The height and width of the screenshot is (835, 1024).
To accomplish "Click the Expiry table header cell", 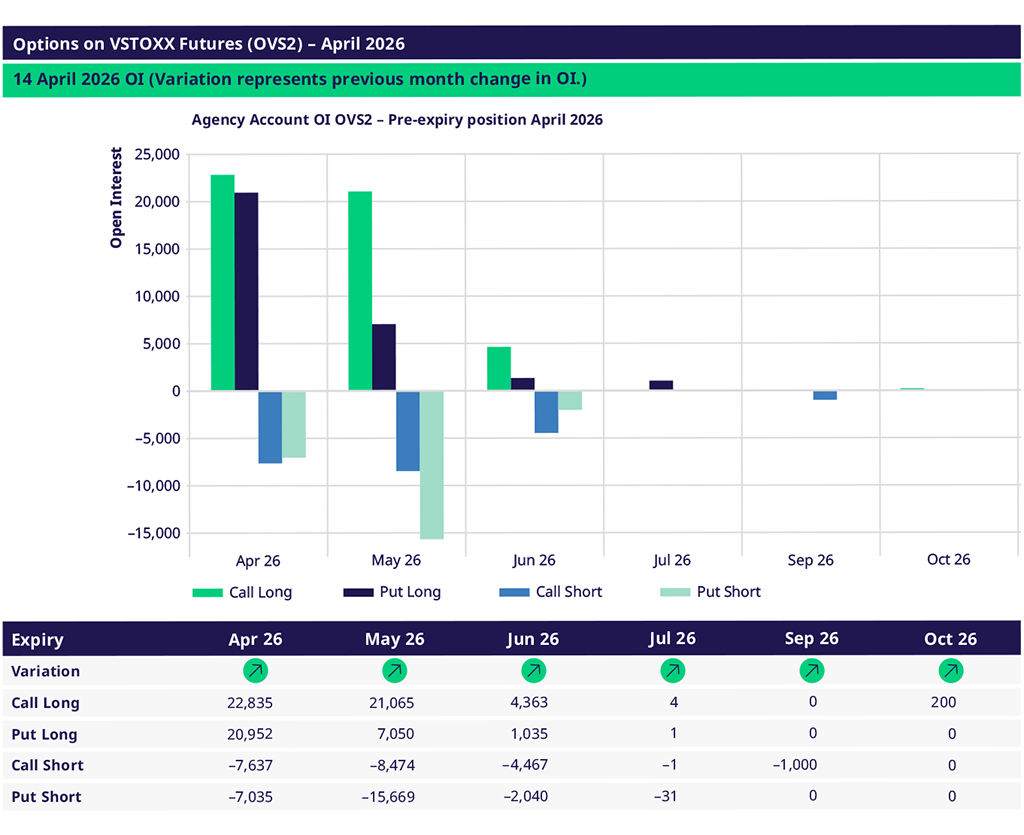I will click(x=37, y=640).
